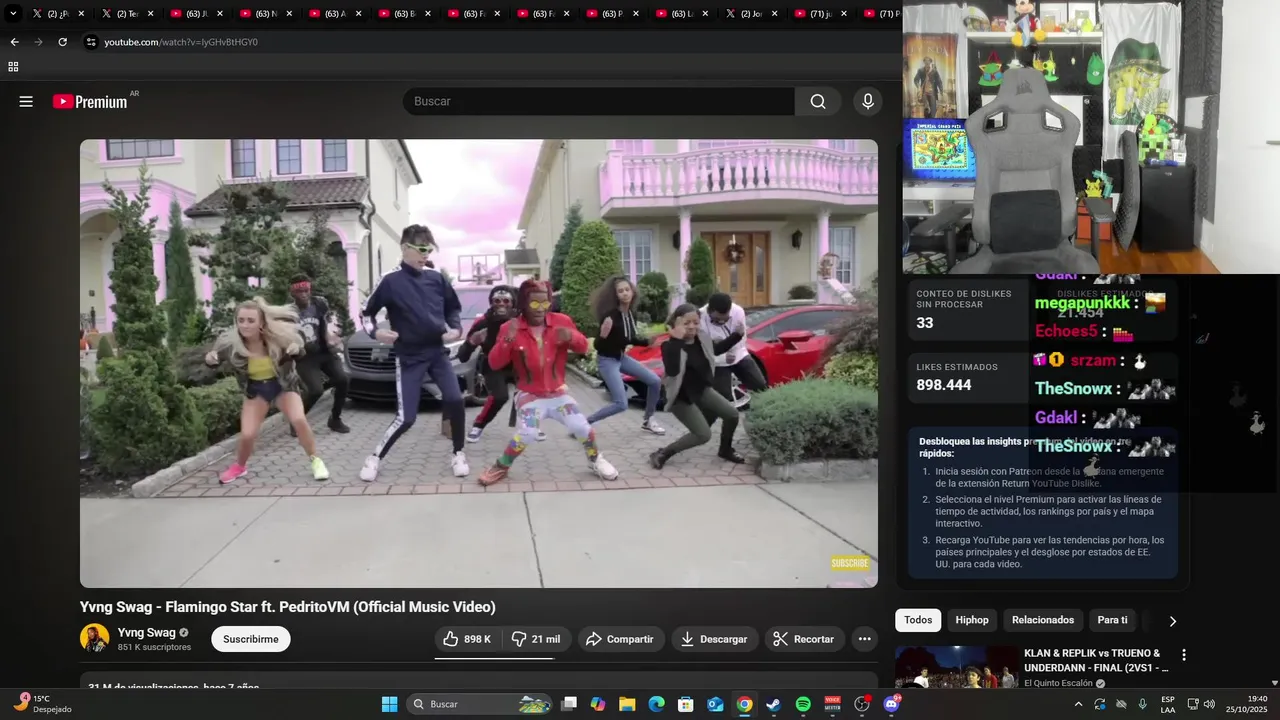Close the first X tab
Screen dimensions: 1280x720
click(x=82, y=14)
